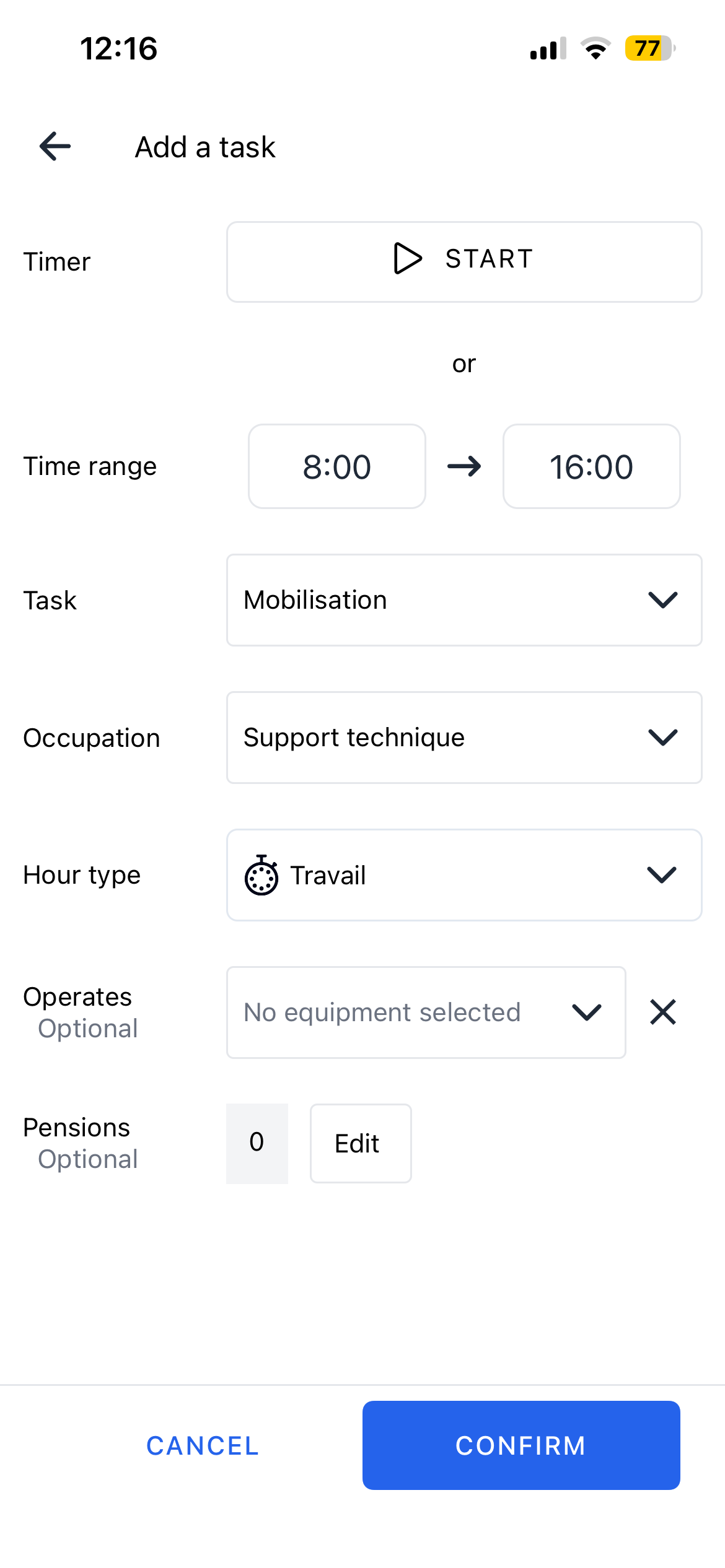725x1568 pixels.
Task: Select the 16:00 end time field
Action: pos(591,466)
